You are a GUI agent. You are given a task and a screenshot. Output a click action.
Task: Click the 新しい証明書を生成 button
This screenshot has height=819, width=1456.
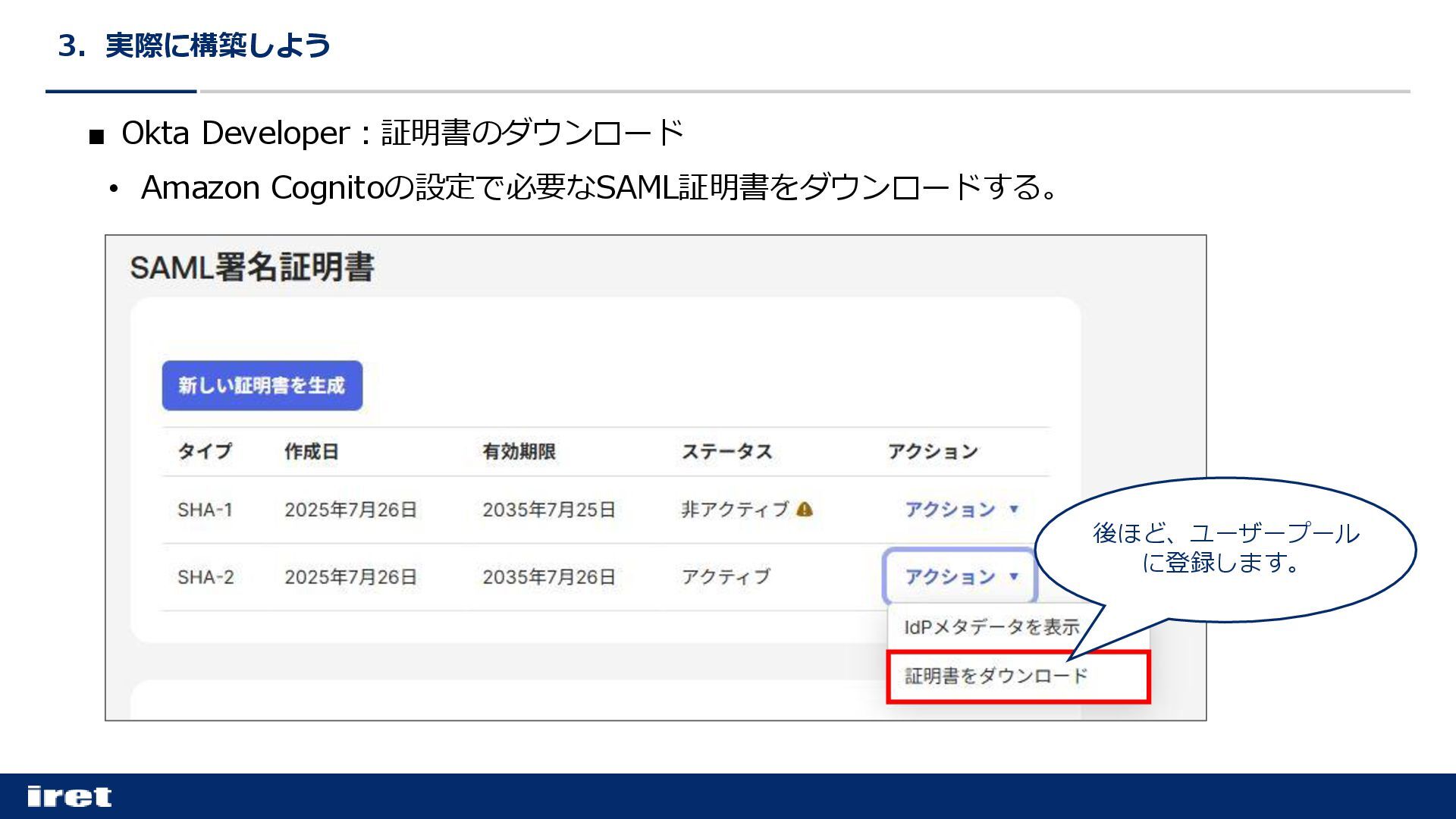click(262, 385)
